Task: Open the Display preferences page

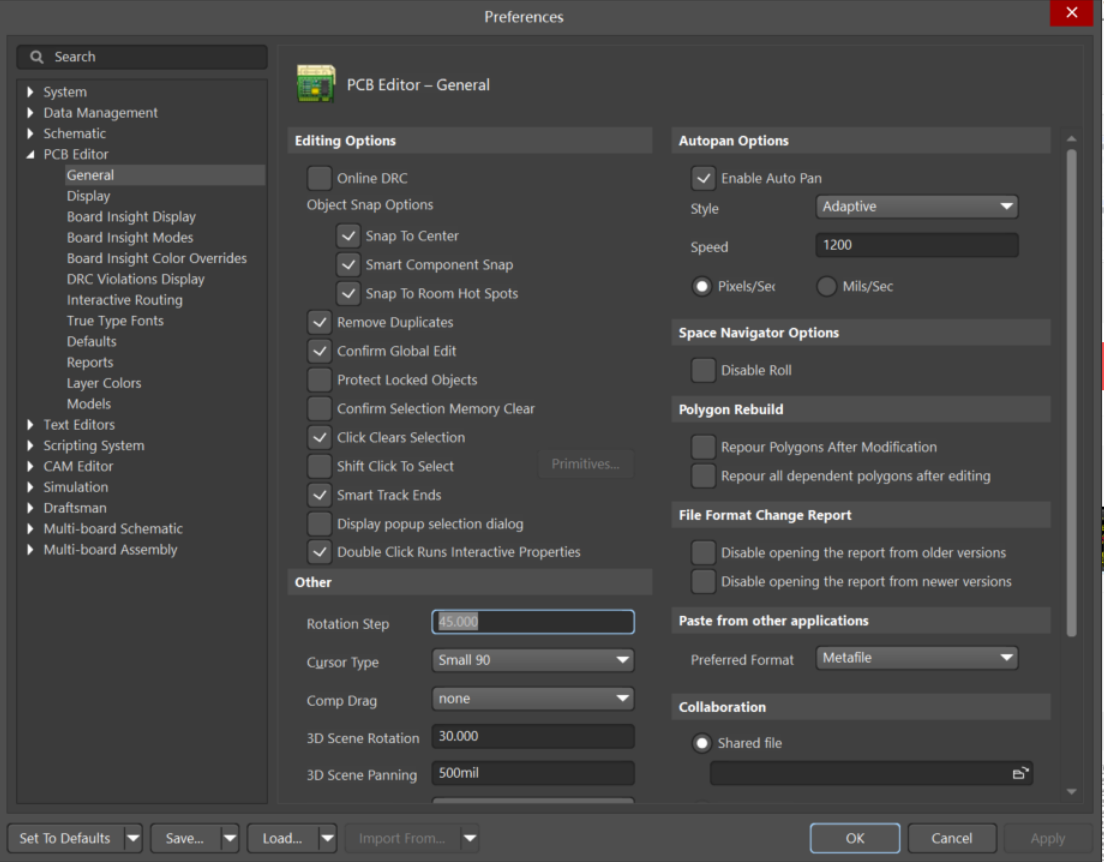Action: [x=89, y=196]
